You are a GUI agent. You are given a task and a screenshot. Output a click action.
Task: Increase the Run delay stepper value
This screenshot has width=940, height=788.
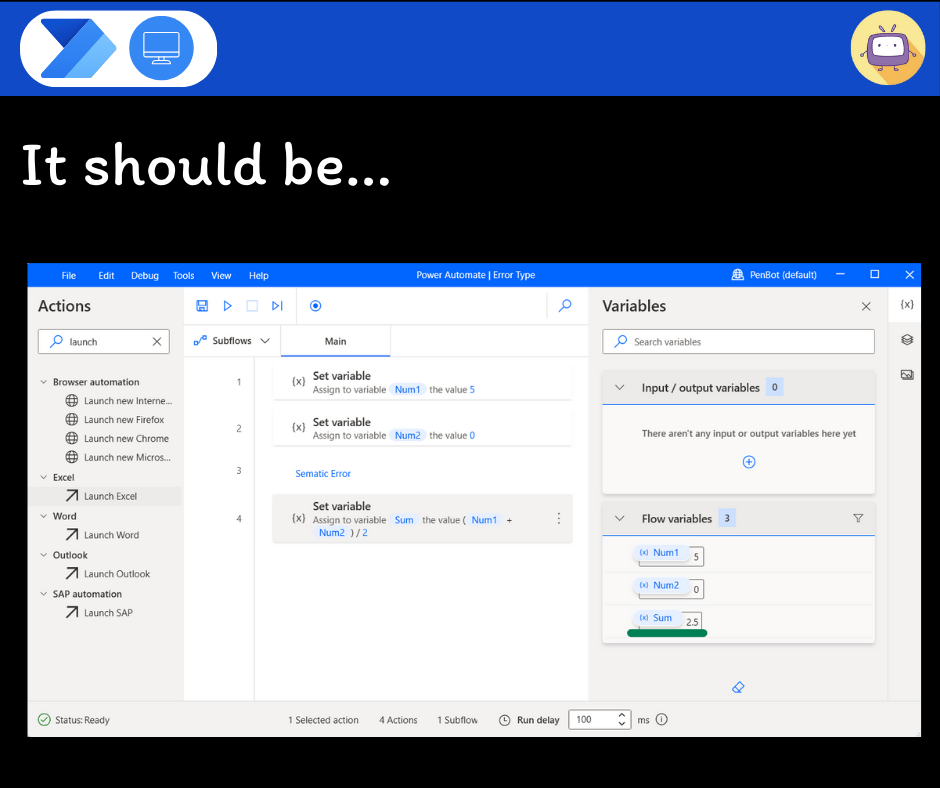coord(622,715)
